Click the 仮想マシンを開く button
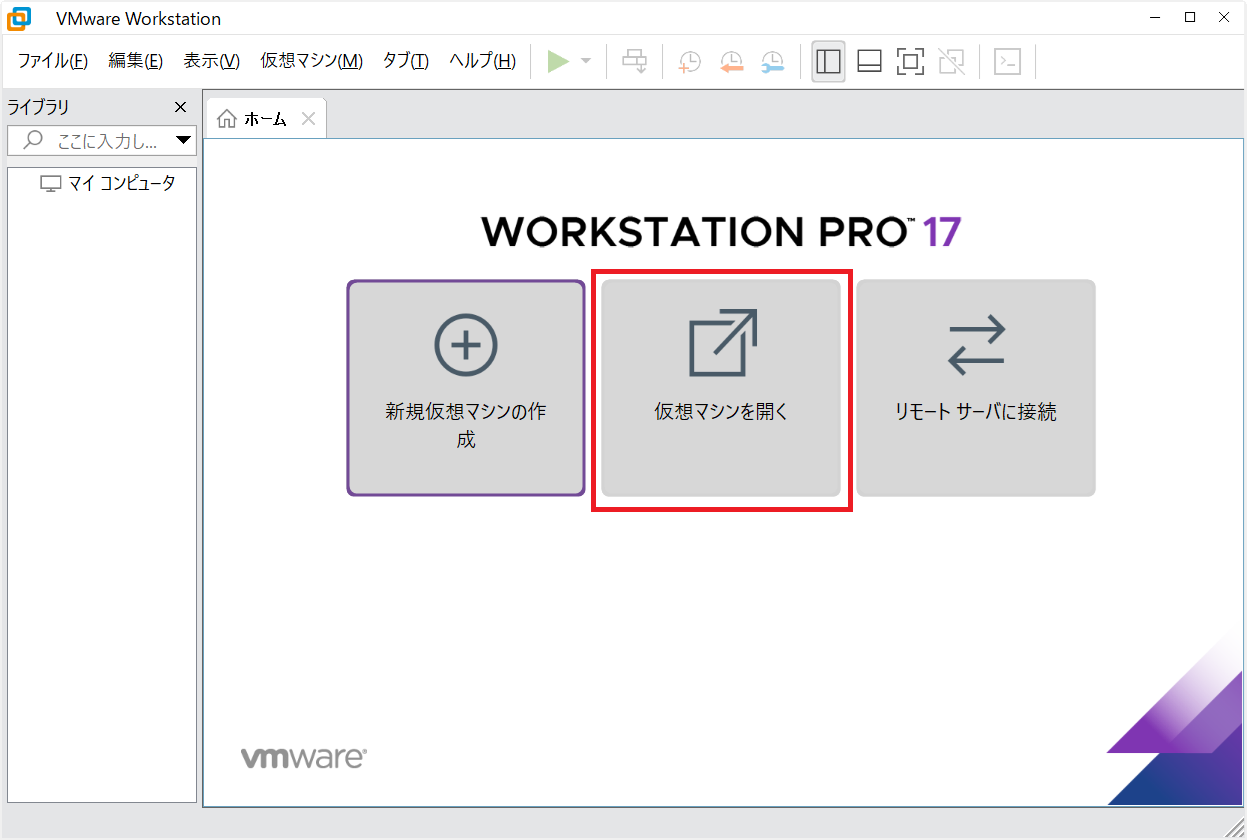The width and height of the screenshot is (1247, 840). [721, 388]
